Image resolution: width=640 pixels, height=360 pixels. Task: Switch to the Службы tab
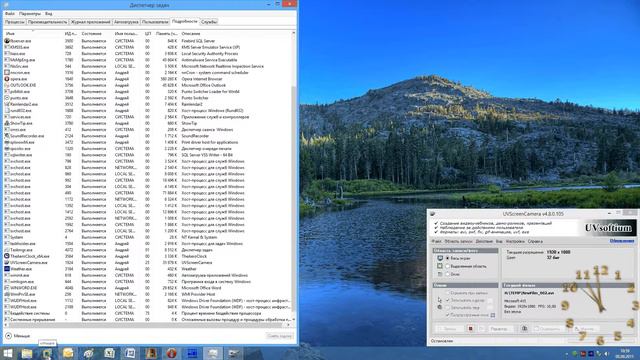pyautogui.click(x=209, y=22)
